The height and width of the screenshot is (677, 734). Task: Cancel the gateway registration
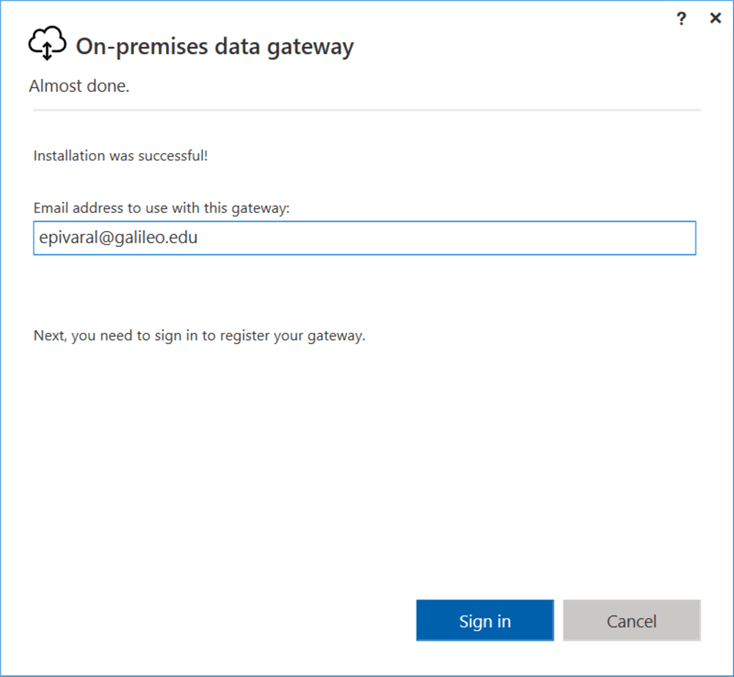coord(631,620)
